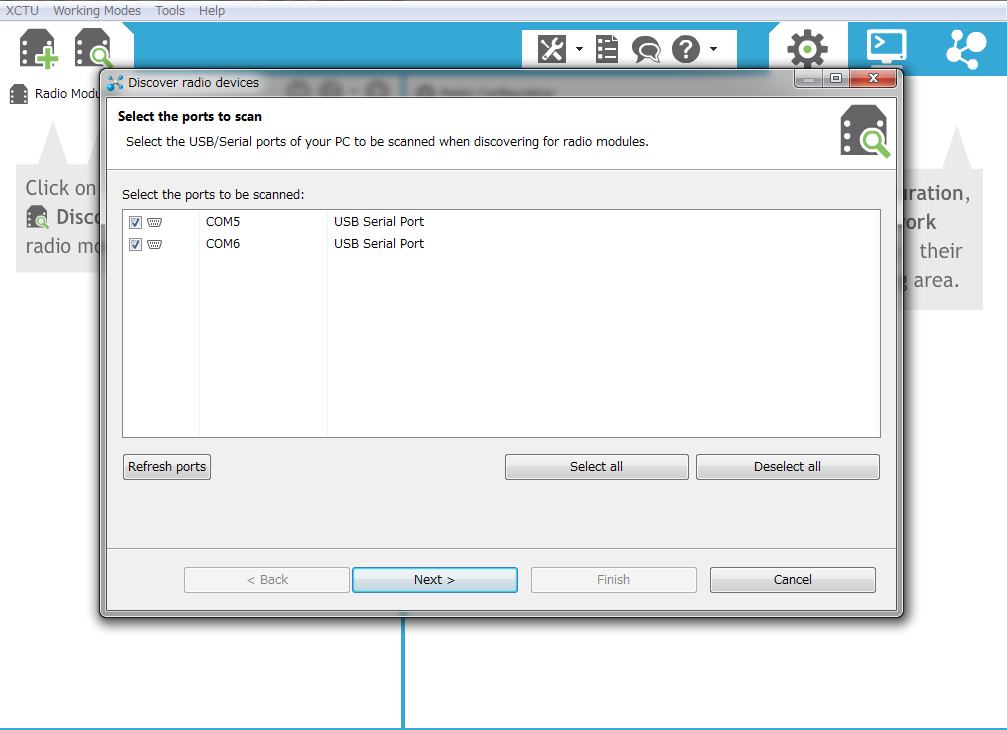Click the Add radio module icon
This screenshot has width=1007, height=730.
(x=39, y=48)
